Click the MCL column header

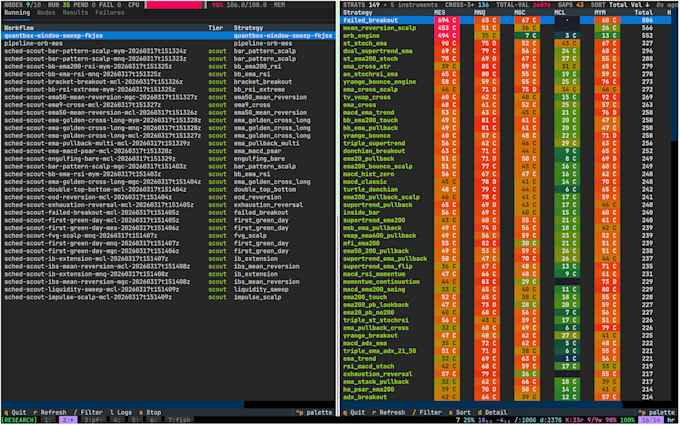[x=560, y=13]
